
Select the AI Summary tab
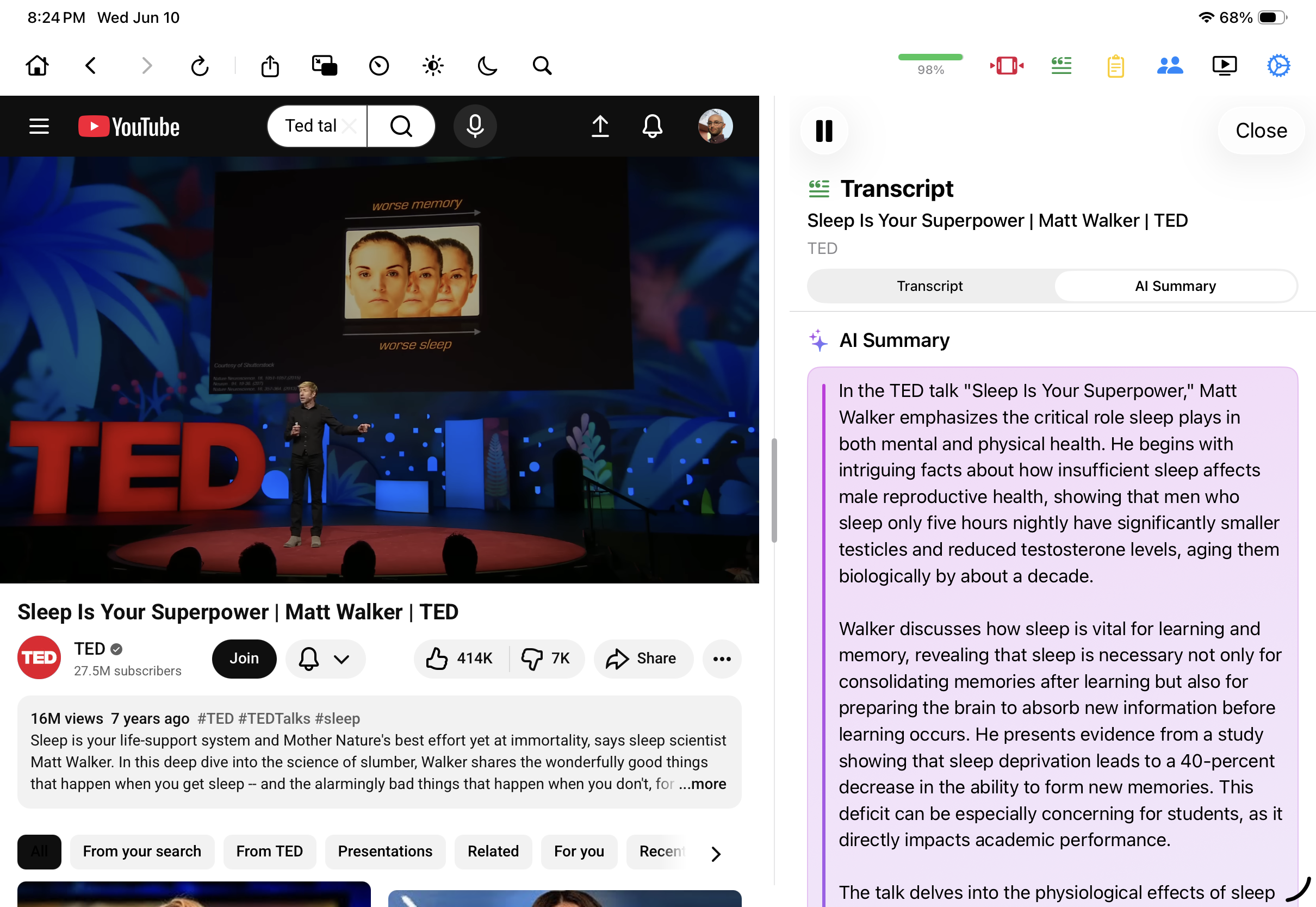pos(1175,286)
